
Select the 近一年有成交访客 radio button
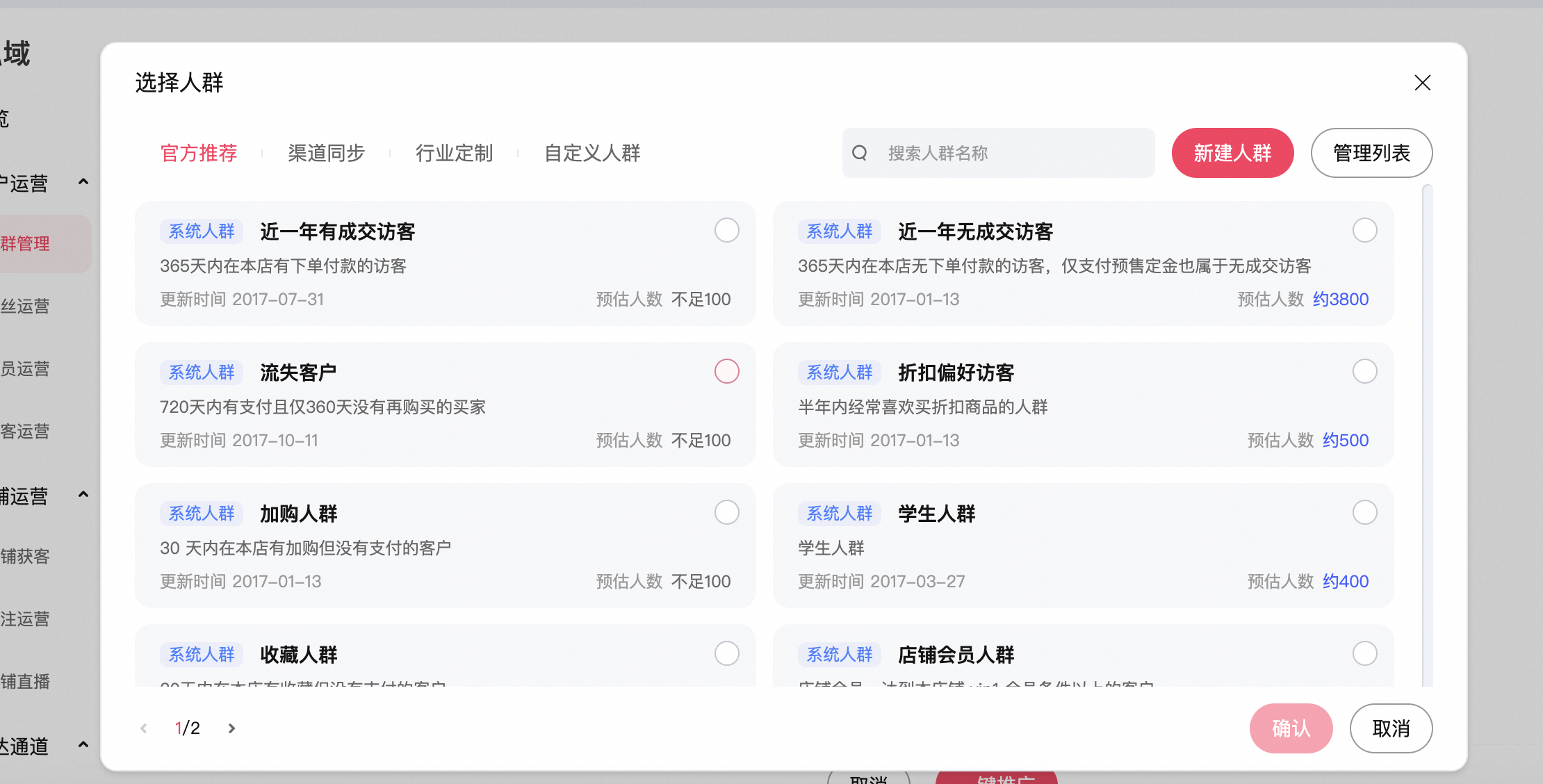pyautogui.click(x=726, y=230)
